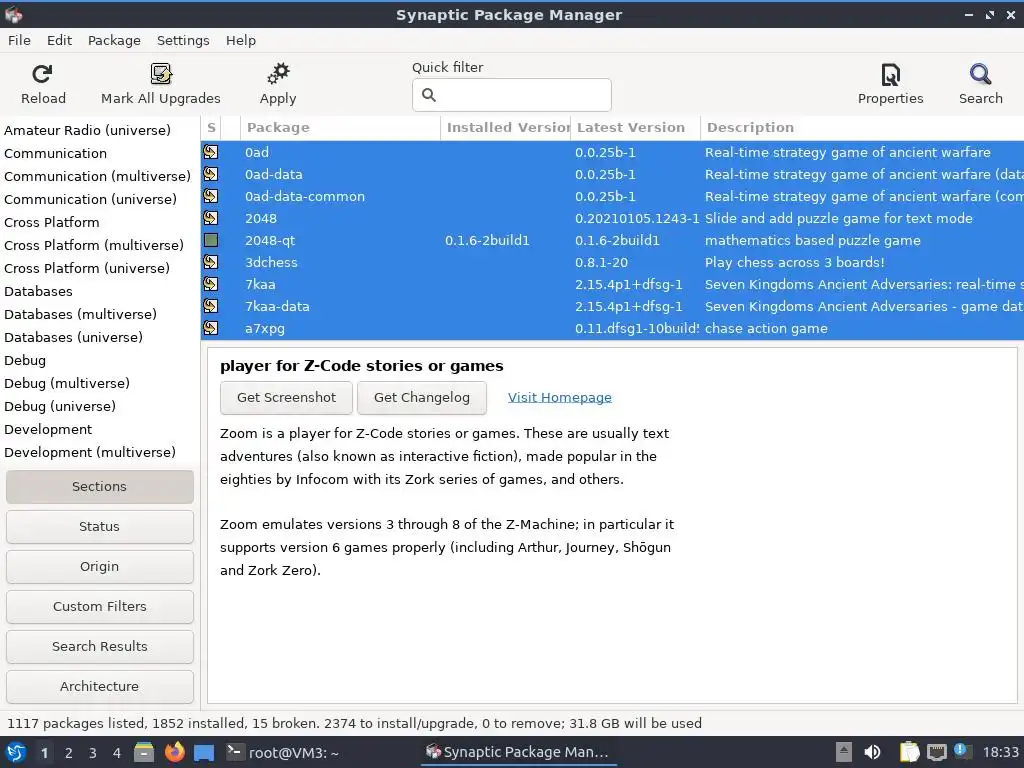This screenshot has height=768, width=1024.
Task: Open the File menu
Action: [19, 40]
